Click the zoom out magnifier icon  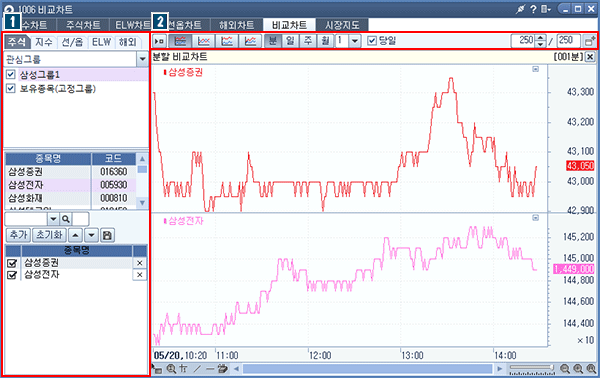coord(565,369)
